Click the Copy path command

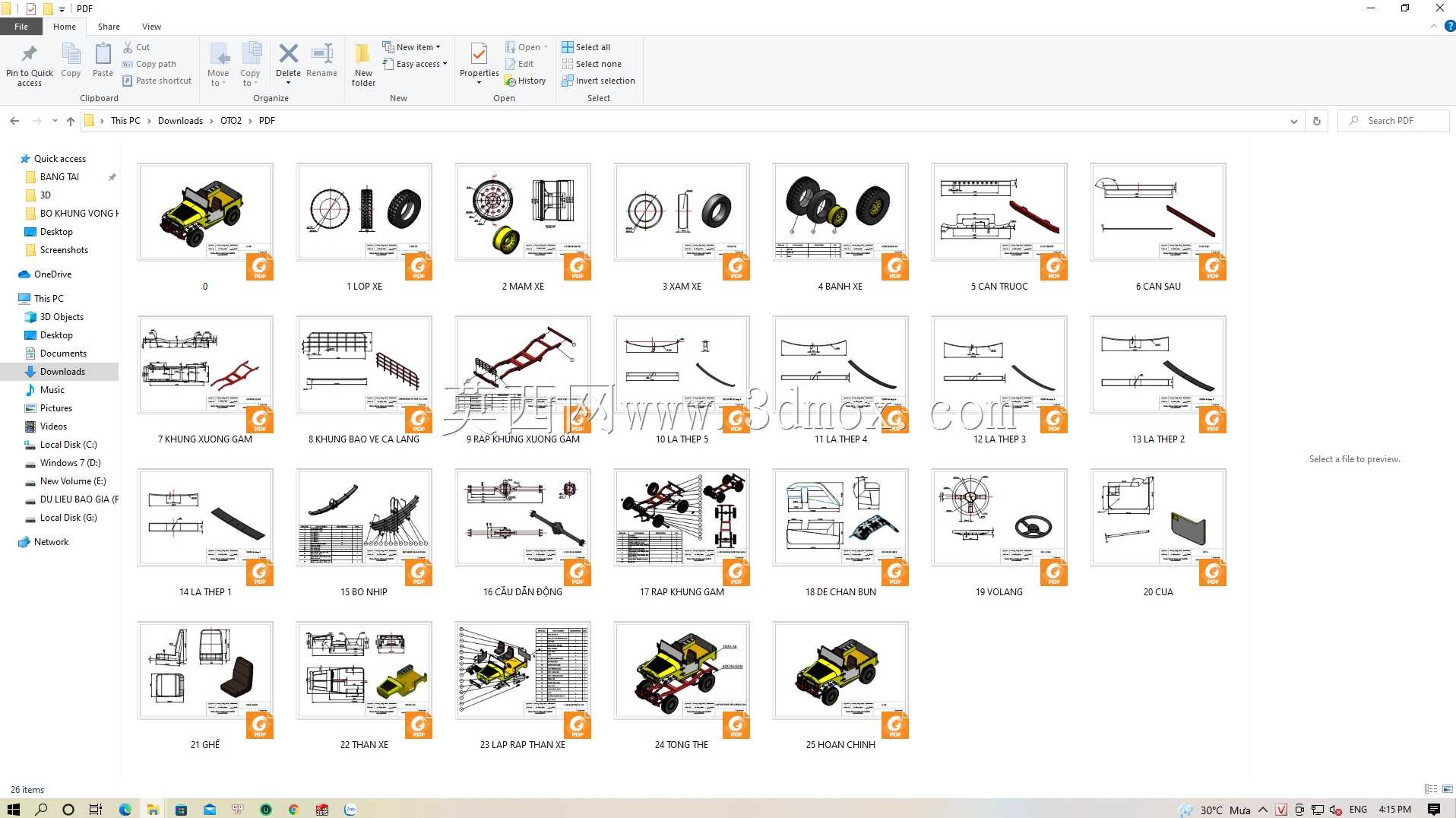(x=149, y=64)
